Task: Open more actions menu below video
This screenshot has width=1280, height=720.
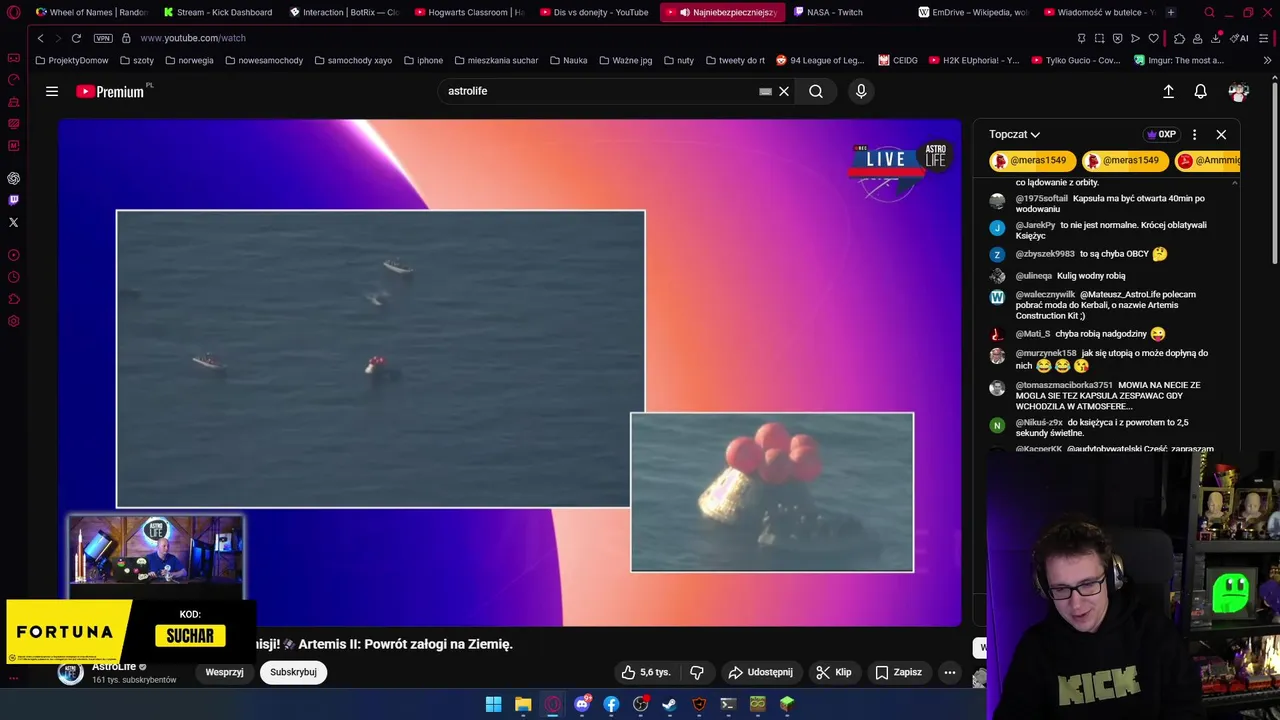Action: [x=950, y=672]
